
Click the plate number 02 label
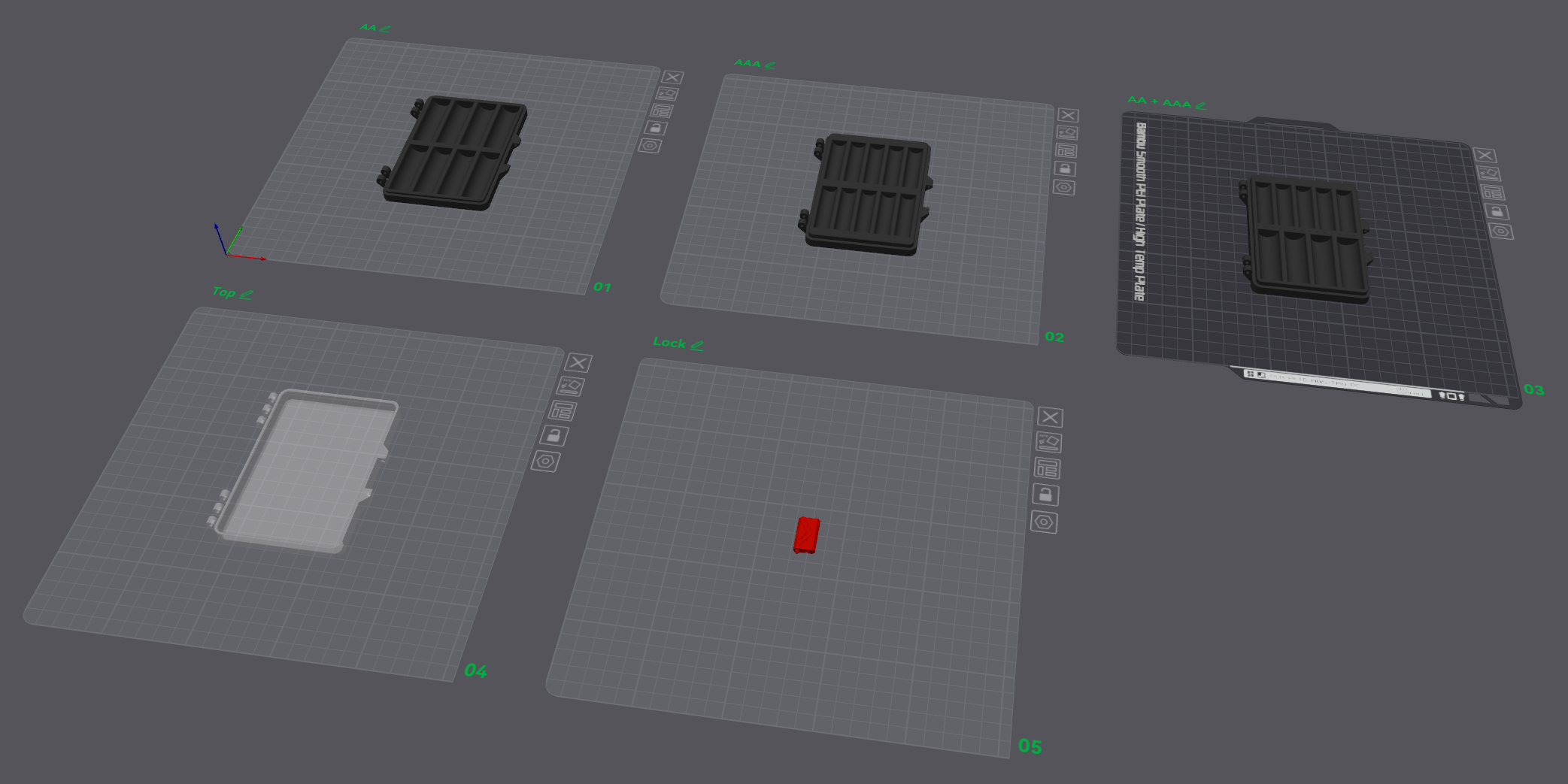[1054, 337]
